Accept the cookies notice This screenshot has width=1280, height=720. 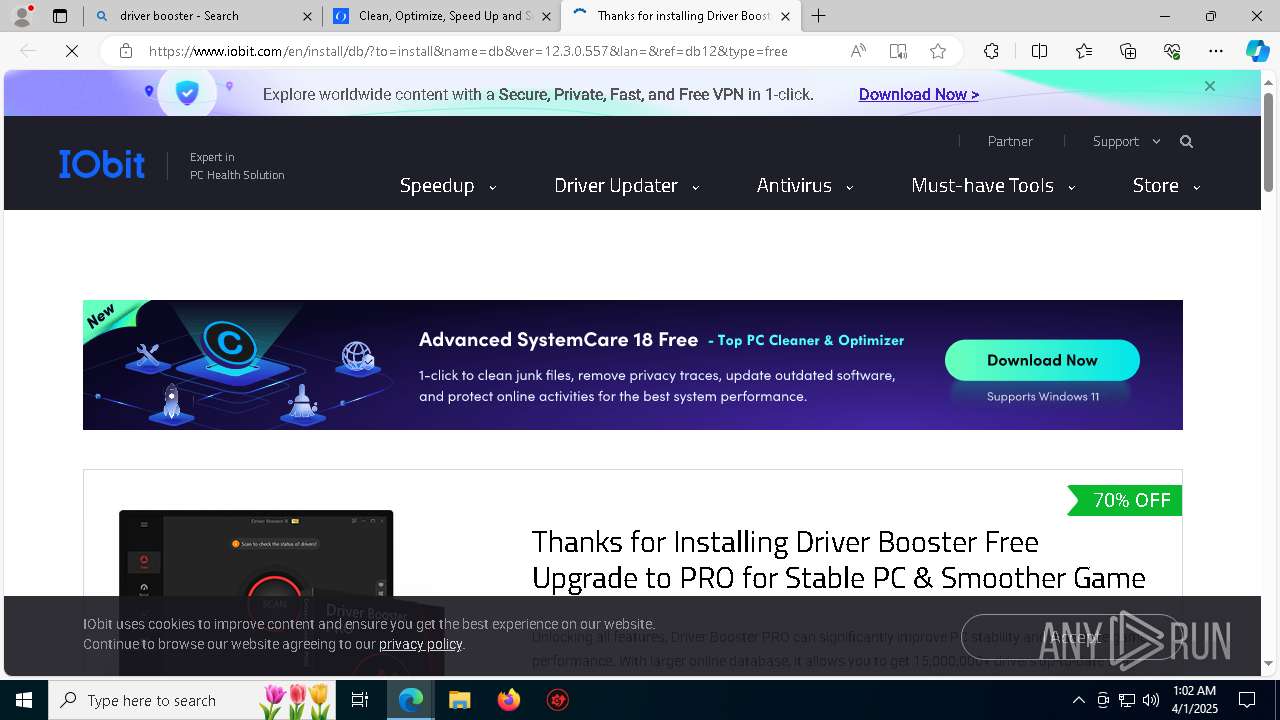[x=1073, y=637]
